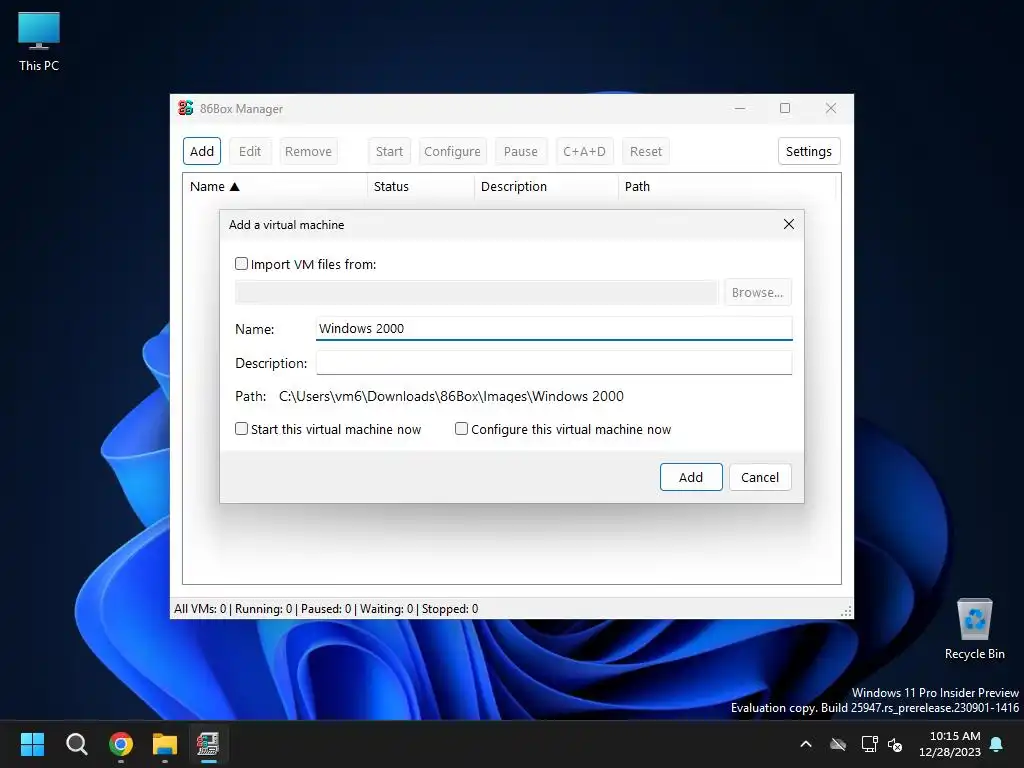Click the Name field with Windows 2000
Viewport: 1024px width, 768px height.
click(554, 328)
